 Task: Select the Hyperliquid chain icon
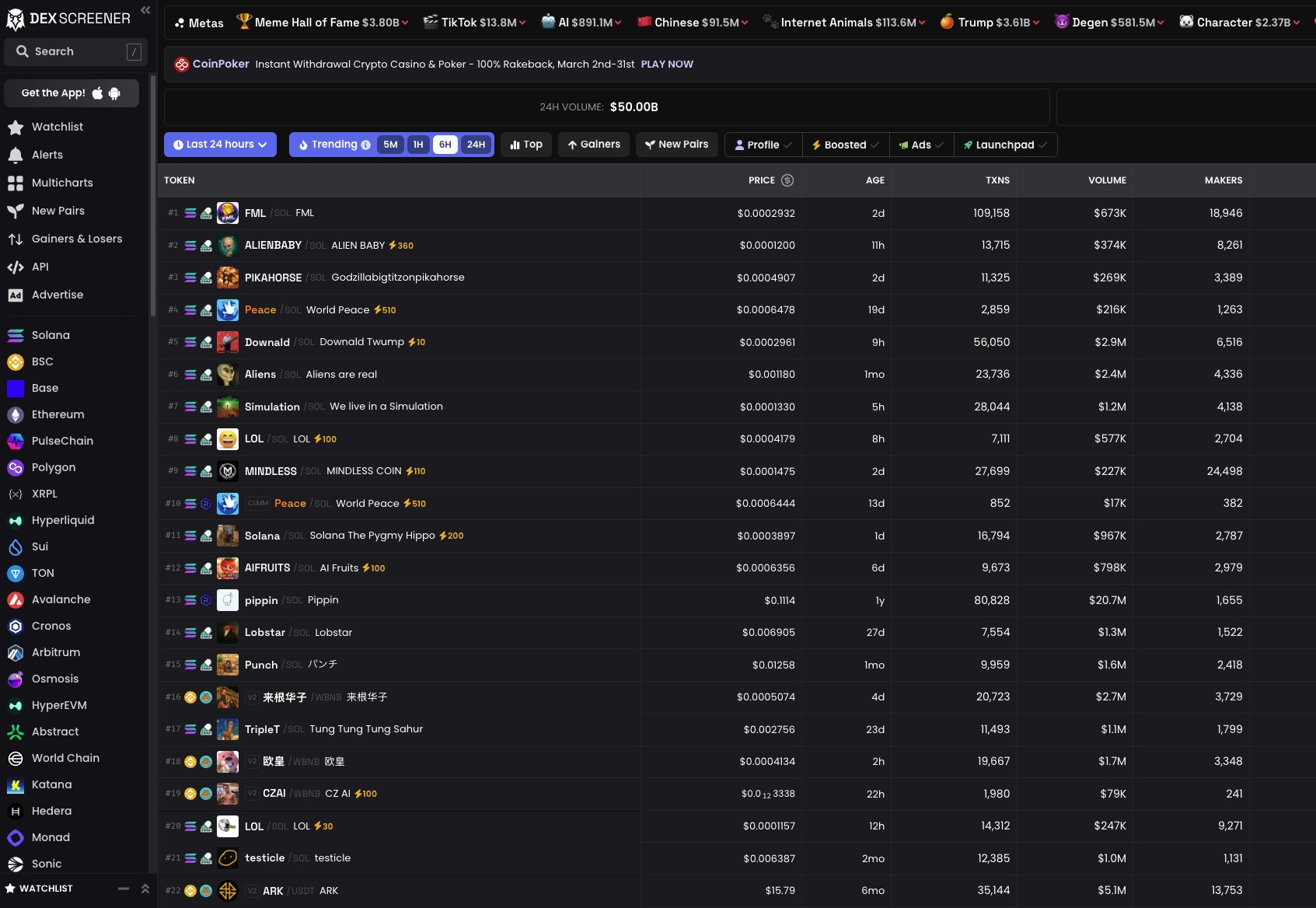click(16, 520)
